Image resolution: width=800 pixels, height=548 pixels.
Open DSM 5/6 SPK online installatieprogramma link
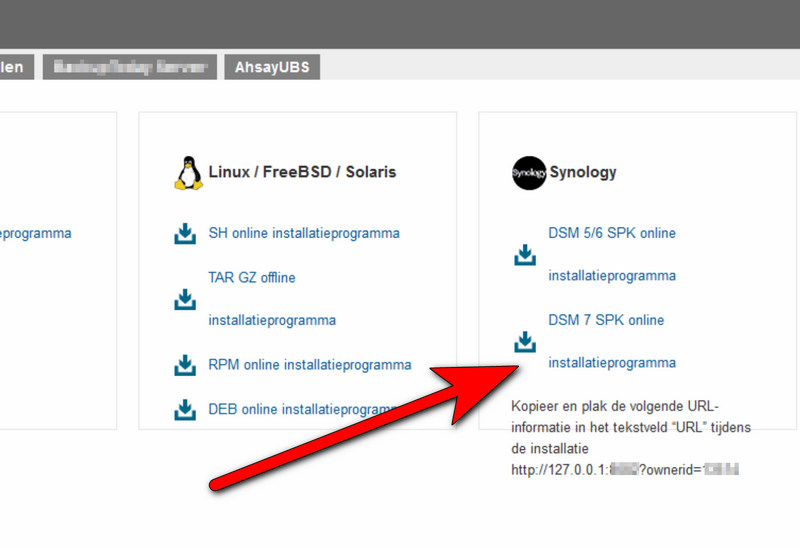(612, 254)
